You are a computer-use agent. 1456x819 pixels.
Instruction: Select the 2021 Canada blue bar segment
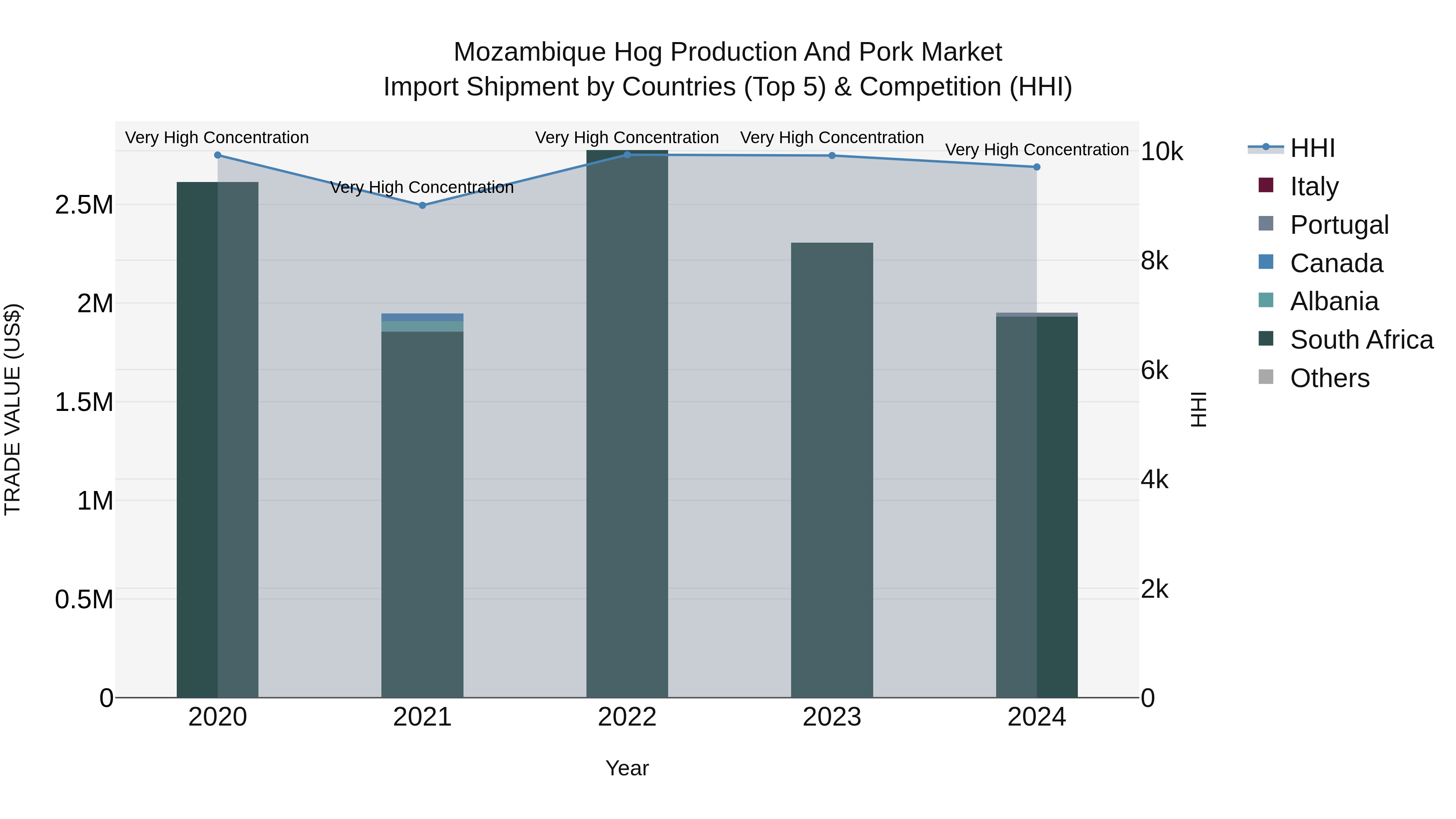click(422, 317)
